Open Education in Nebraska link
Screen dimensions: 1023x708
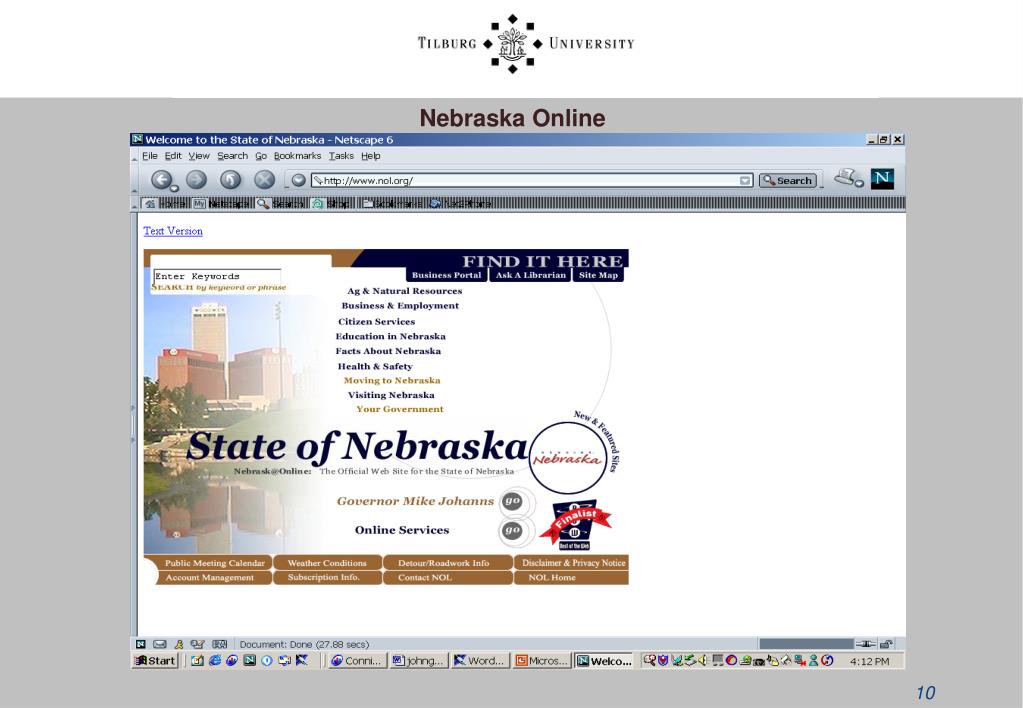coord(390,337)
